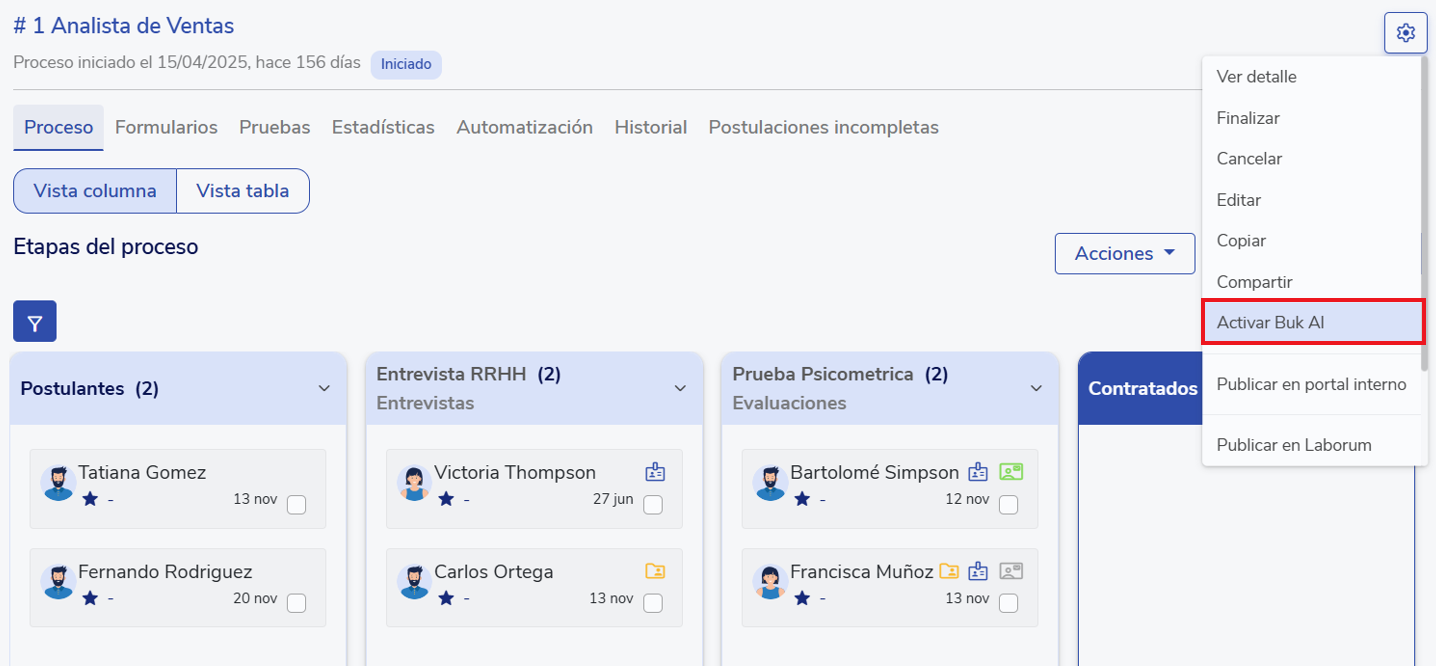This screenshot has width=1436, height=666.
Task: Switch to the Estadísticas tab
Action: click(383, 127)
